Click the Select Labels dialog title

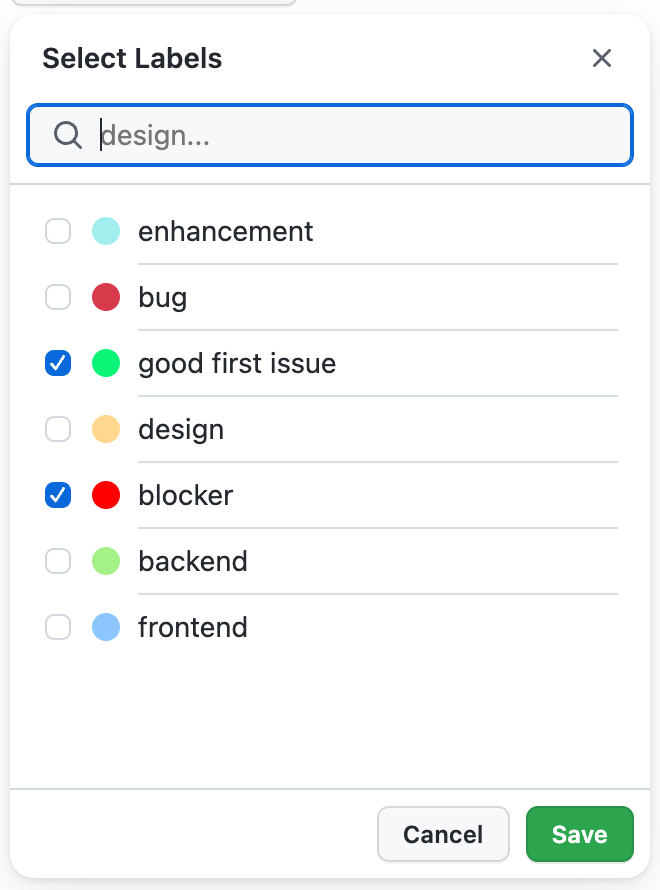coord(132,58)
